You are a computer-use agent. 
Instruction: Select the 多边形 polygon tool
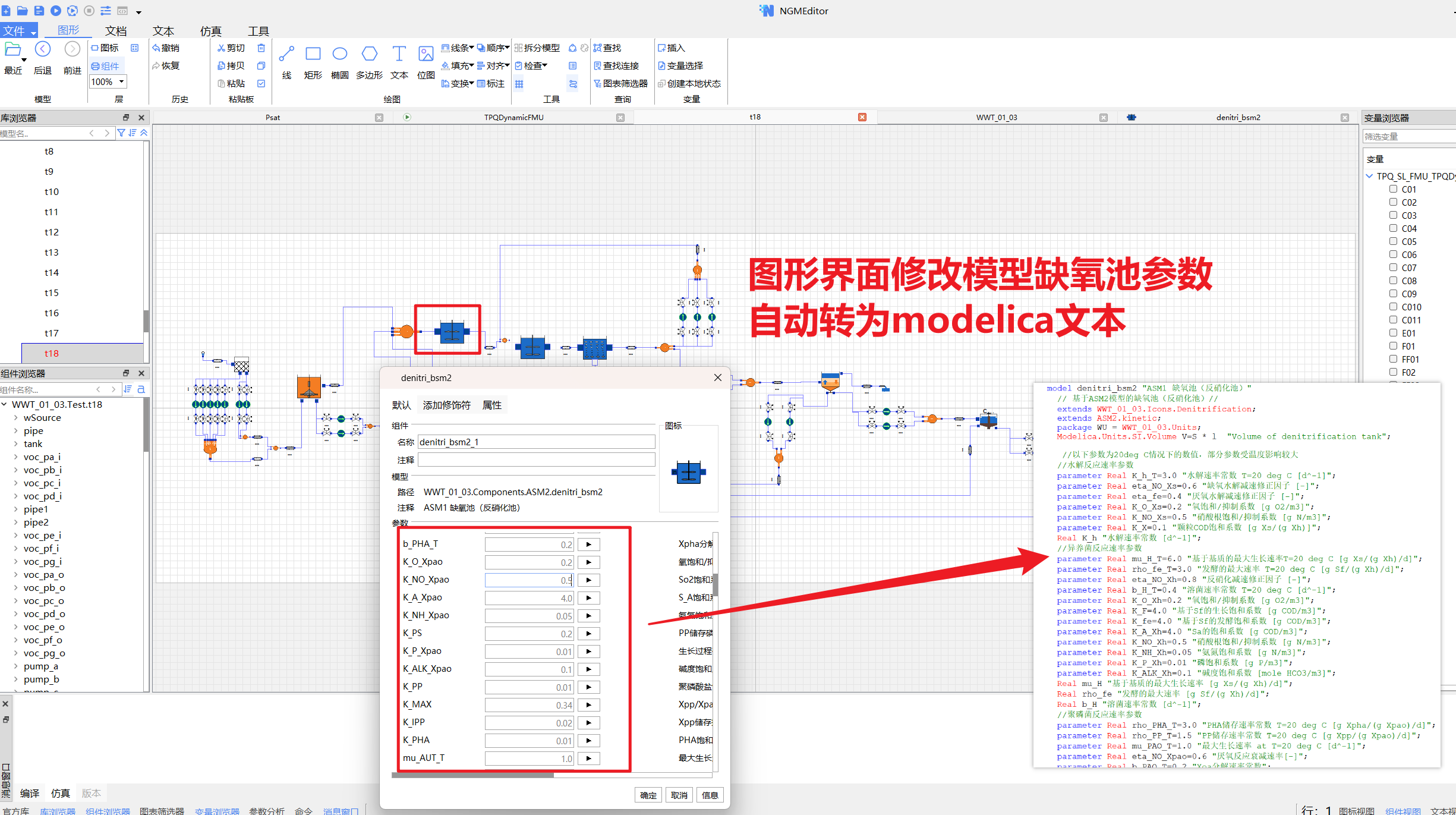point(370,61)
